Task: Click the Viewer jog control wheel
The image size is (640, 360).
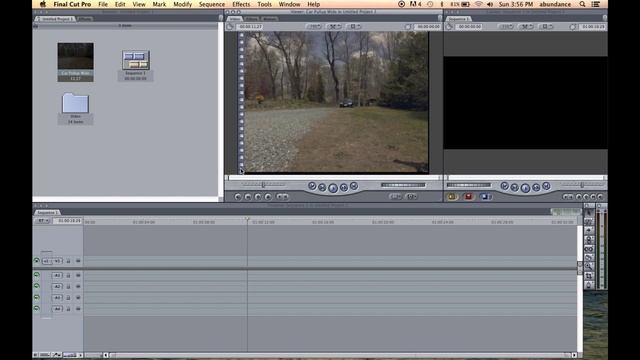Action: click(403, 185)
